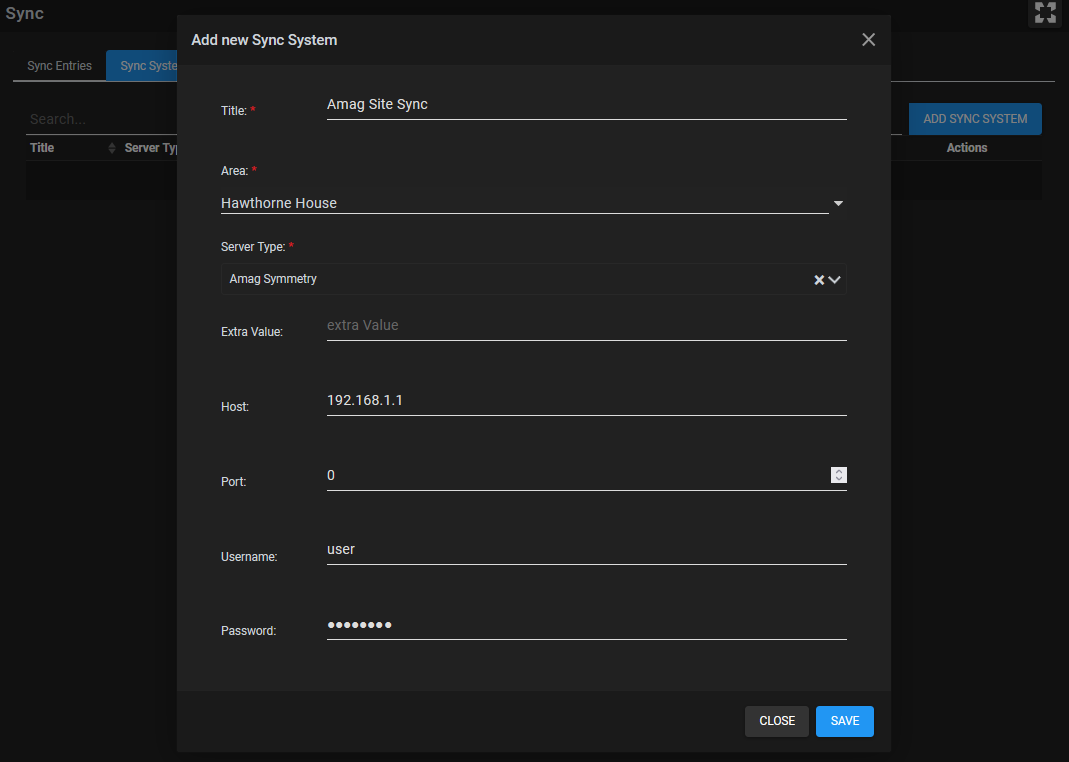Focus the Extra Value input field

click(x=586, y=326)
